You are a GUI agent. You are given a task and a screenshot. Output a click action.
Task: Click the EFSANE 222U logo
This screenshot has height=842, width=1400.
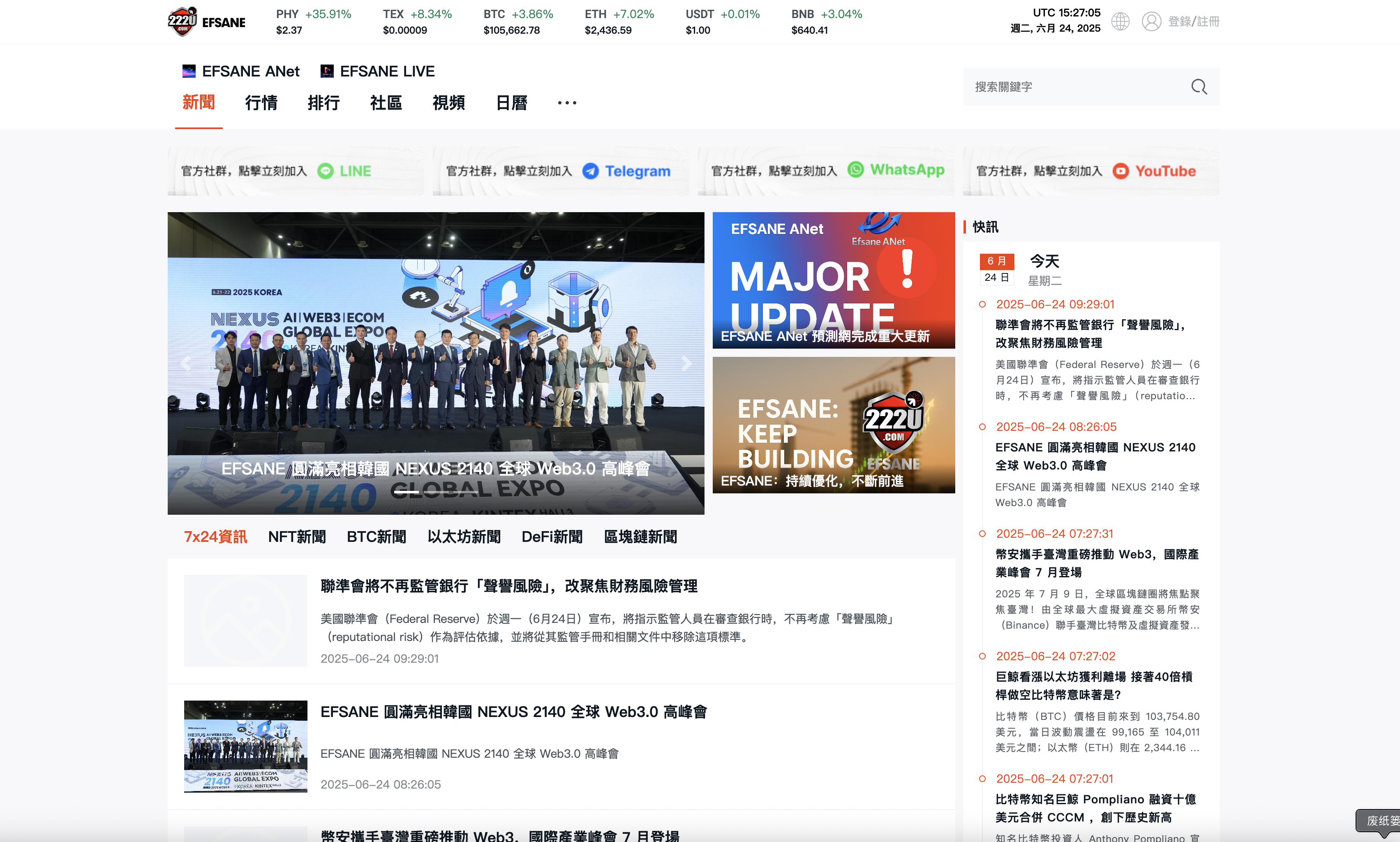[x=206, y=21]
